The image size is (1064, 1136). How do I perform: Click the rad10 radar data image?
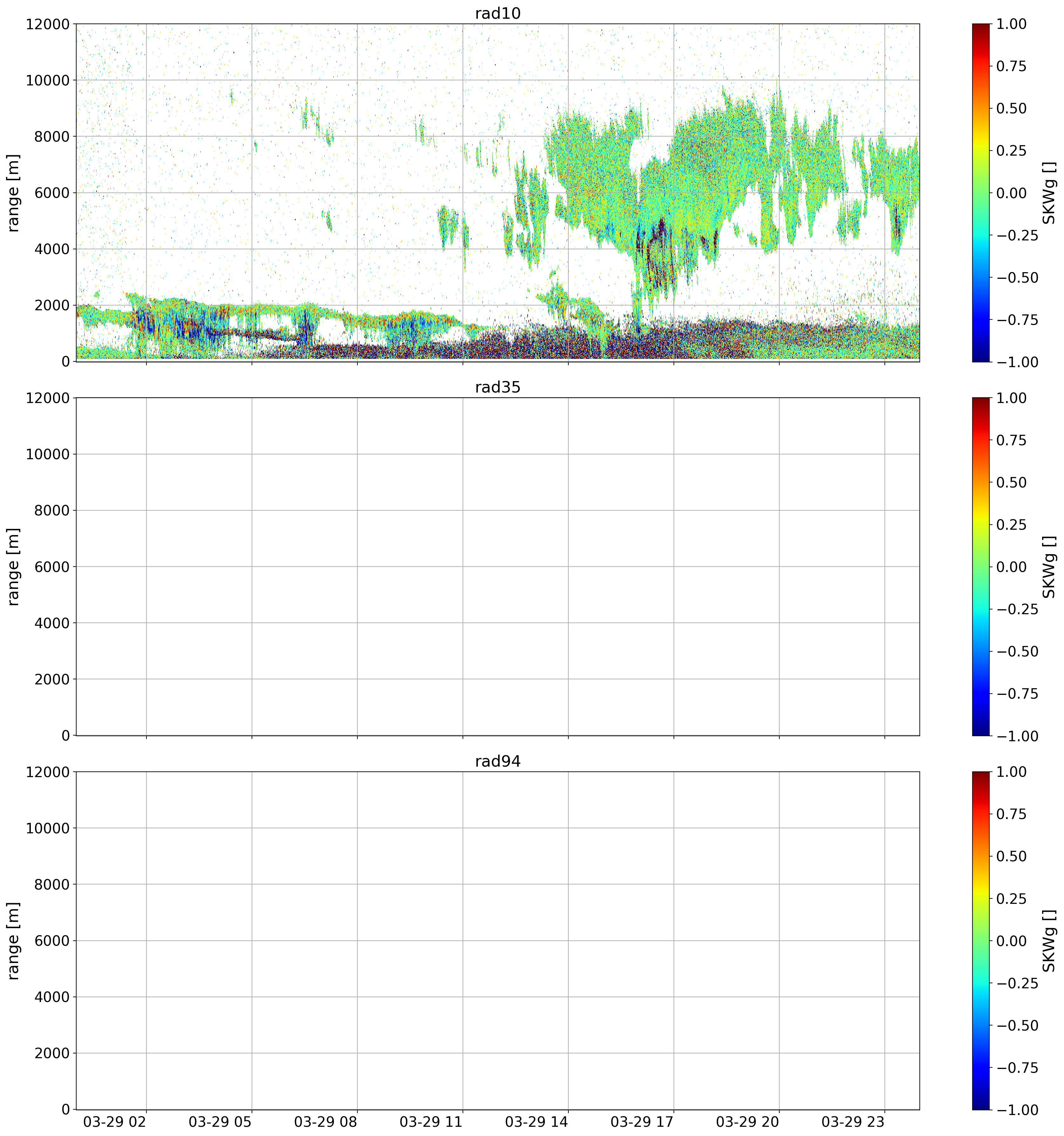tap(498, 192)
